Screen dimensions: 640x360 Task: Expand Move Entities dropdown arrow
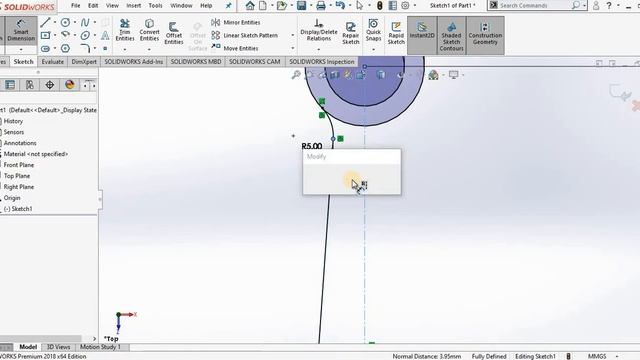[293, 48]
